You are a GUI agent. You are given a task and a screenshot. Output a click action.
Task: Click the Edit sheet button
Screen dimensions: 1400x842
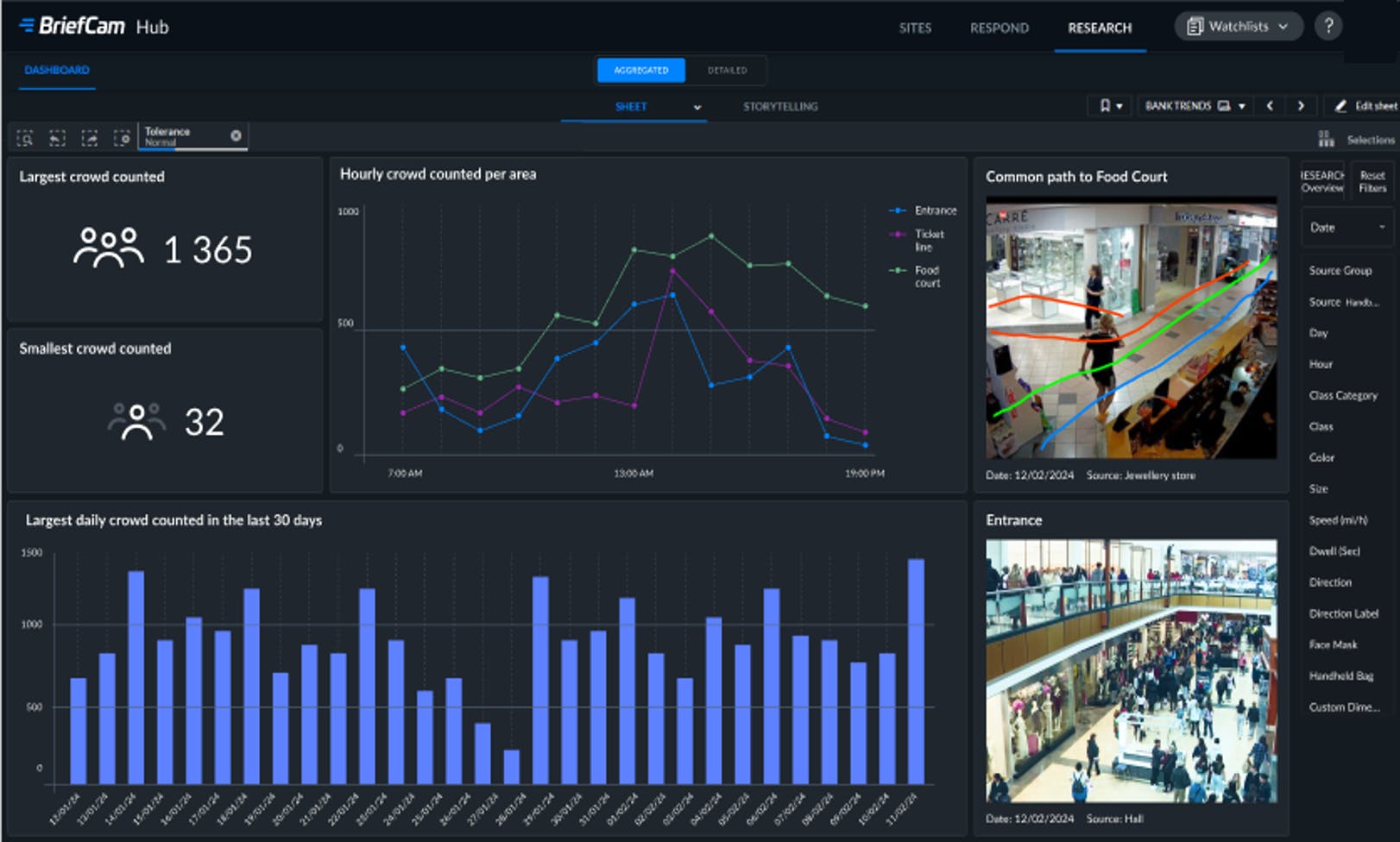pyautogui.click(x=1365, y=106)
